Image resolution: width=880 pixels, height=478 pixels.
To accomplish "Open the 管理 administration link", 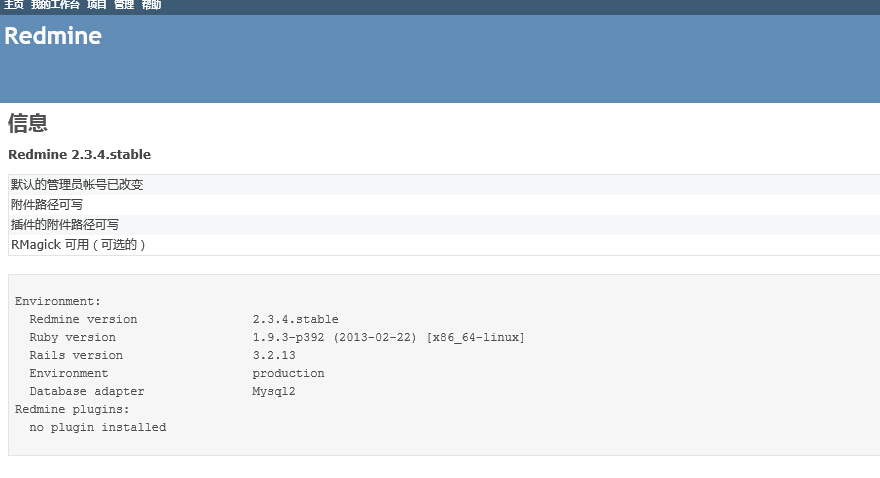I will pyautogui.click(x=124, y=5).
